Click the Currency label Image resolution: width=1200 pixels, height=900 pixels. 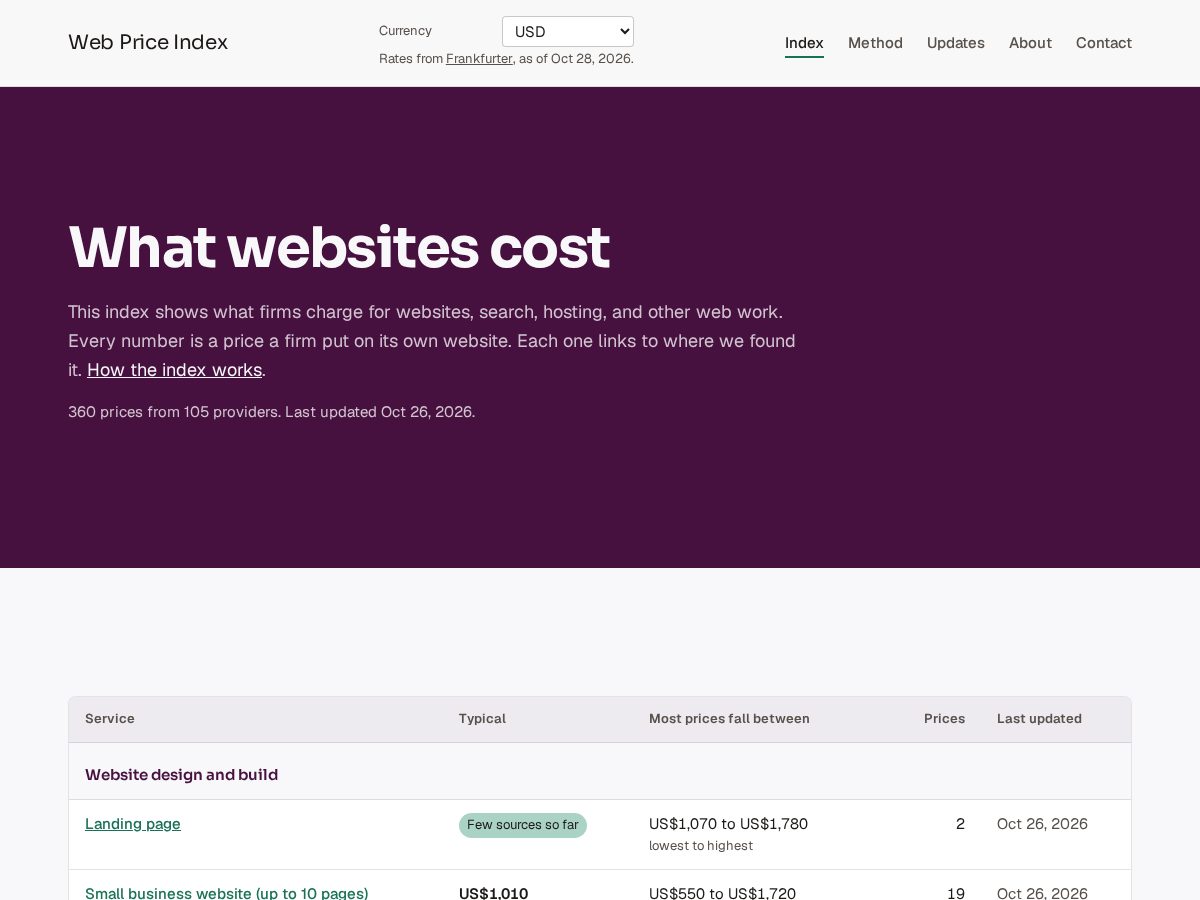point(405,31)
